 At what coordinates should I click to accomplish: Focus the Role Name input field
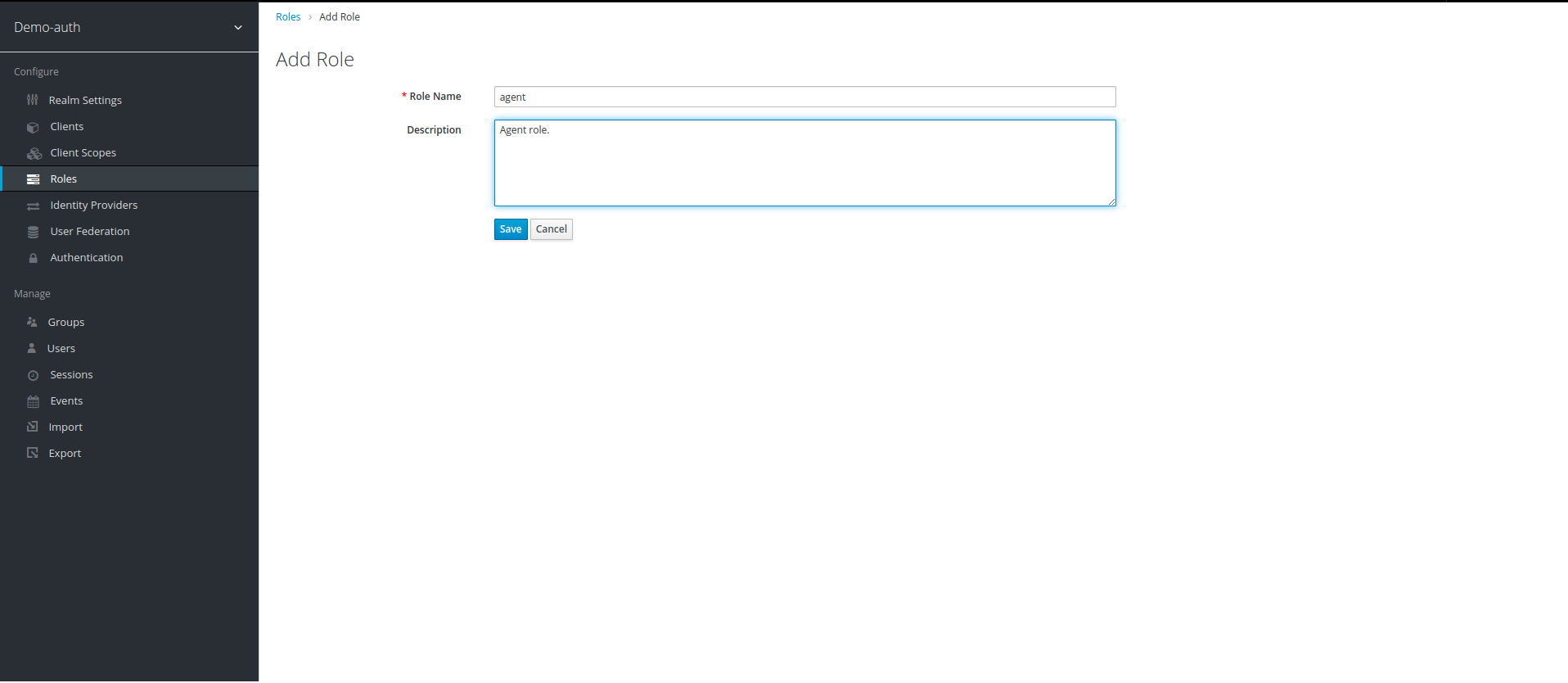point(804,97)
